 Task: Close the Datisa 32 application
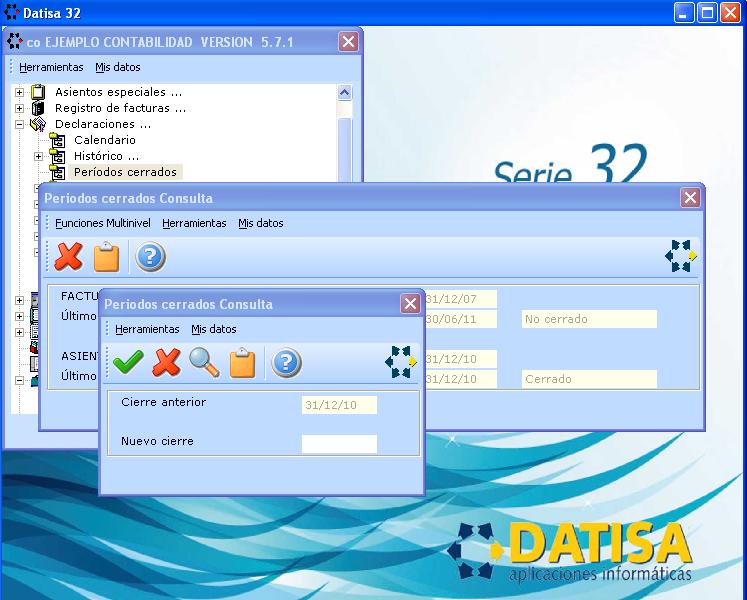730,12
